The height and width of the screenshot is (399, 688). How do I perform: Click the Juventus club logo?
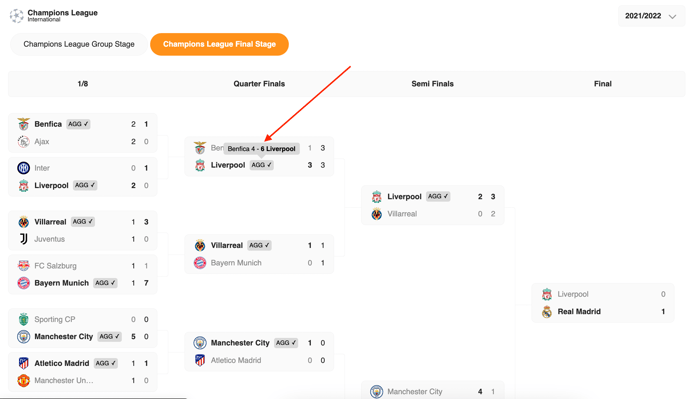[23, 239]
